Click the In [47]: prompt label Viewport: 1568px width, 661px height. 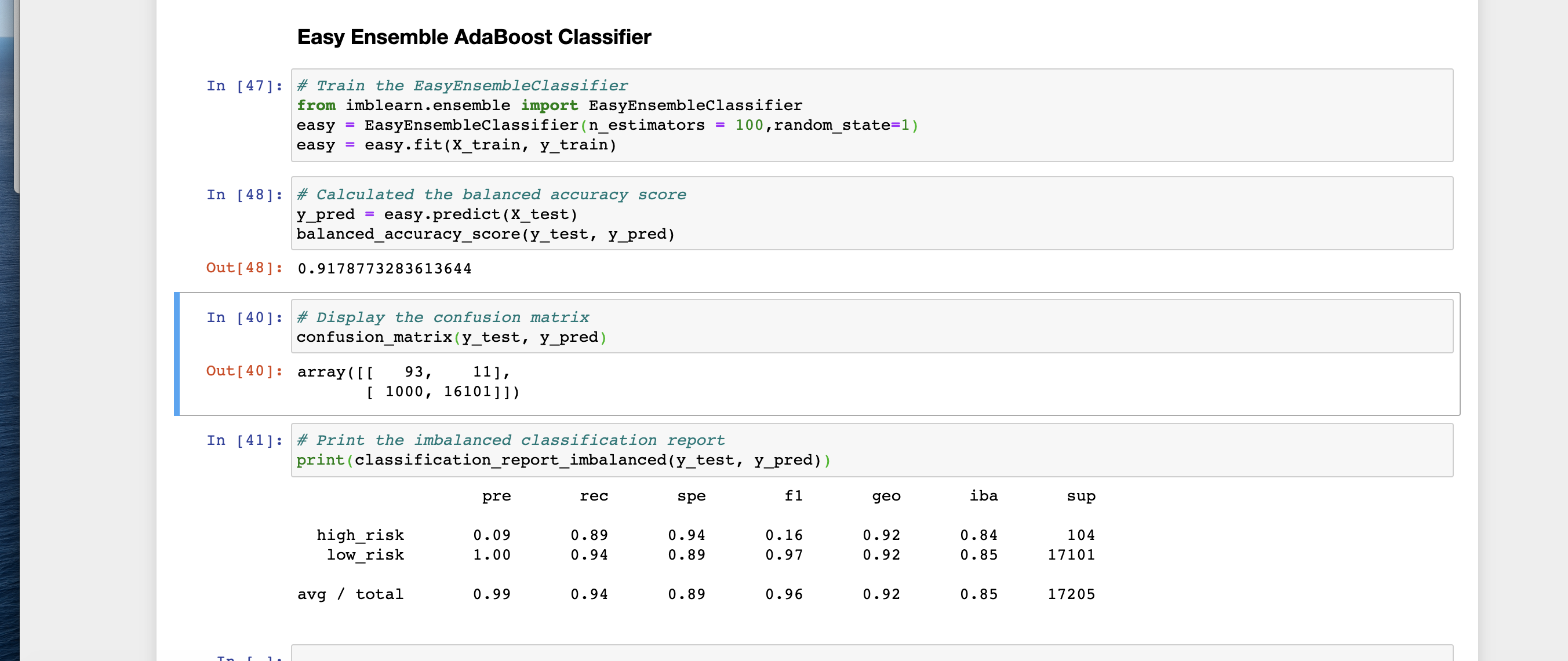tap(245, 86)
